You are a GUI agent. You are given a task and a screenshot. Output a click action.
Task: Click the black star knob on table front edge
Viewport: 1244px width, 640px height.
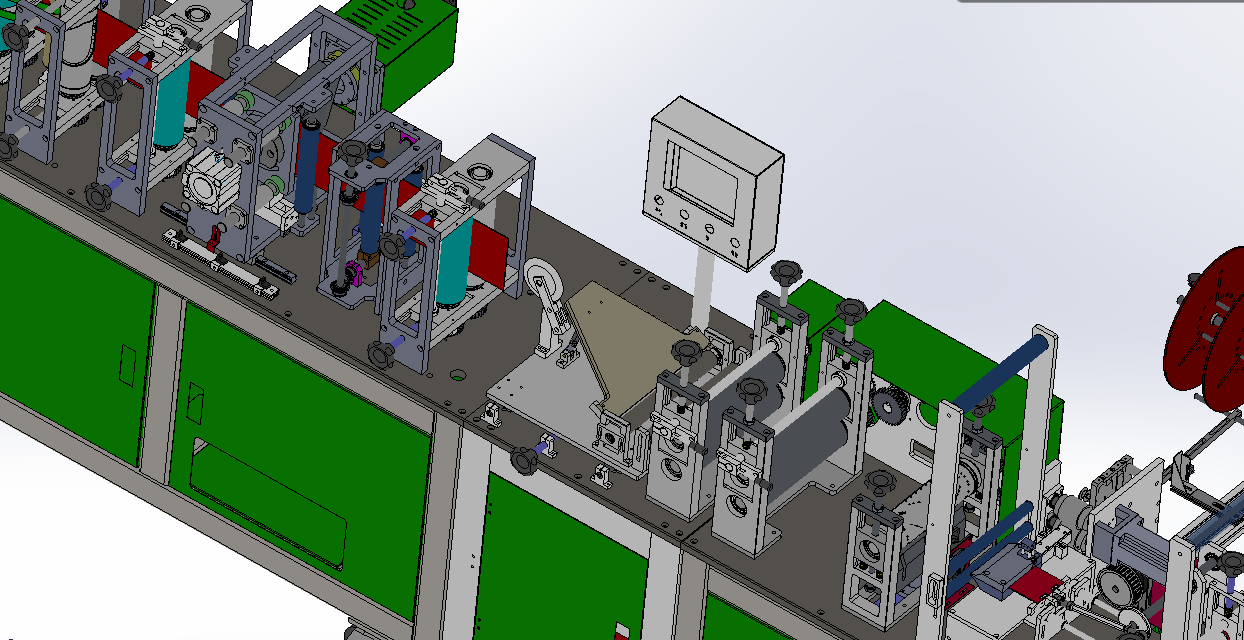[526, 461]
